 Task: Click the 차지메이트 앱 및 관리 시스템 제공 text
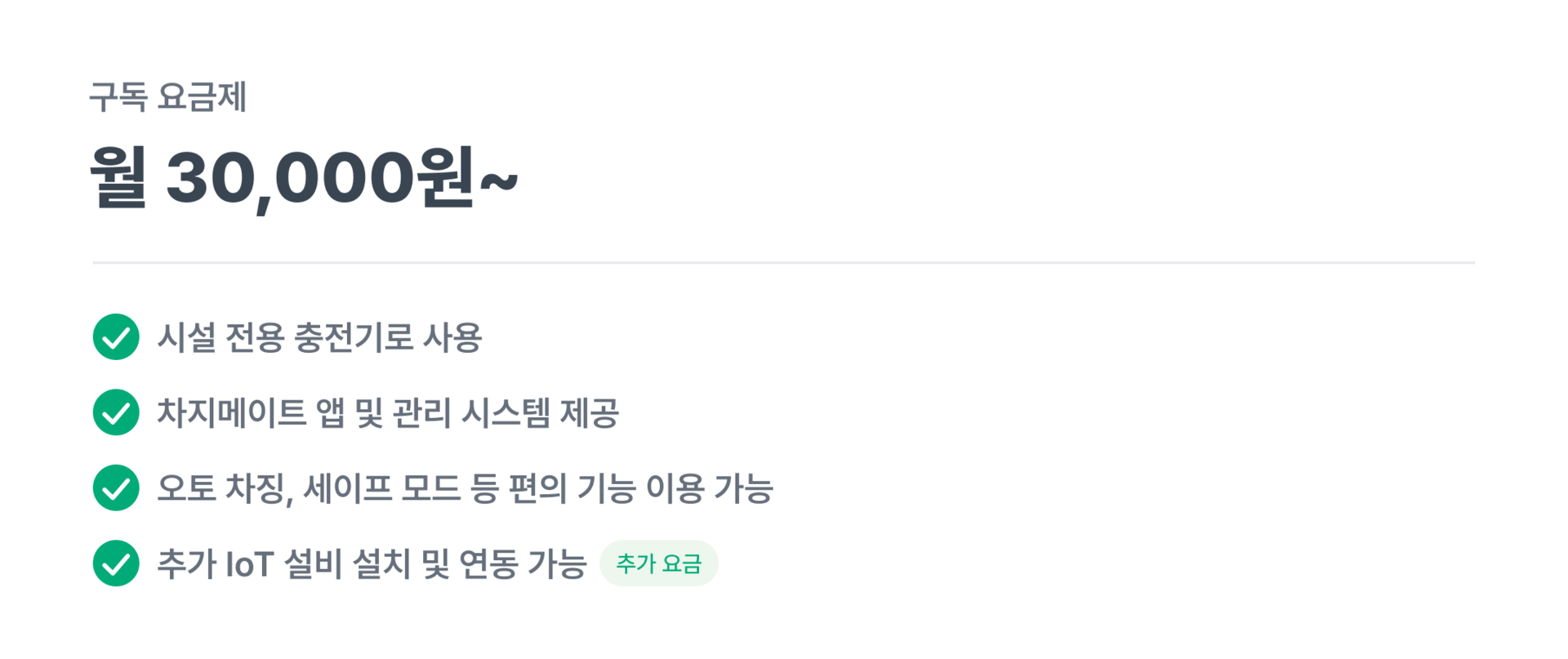tap(388, 412)
